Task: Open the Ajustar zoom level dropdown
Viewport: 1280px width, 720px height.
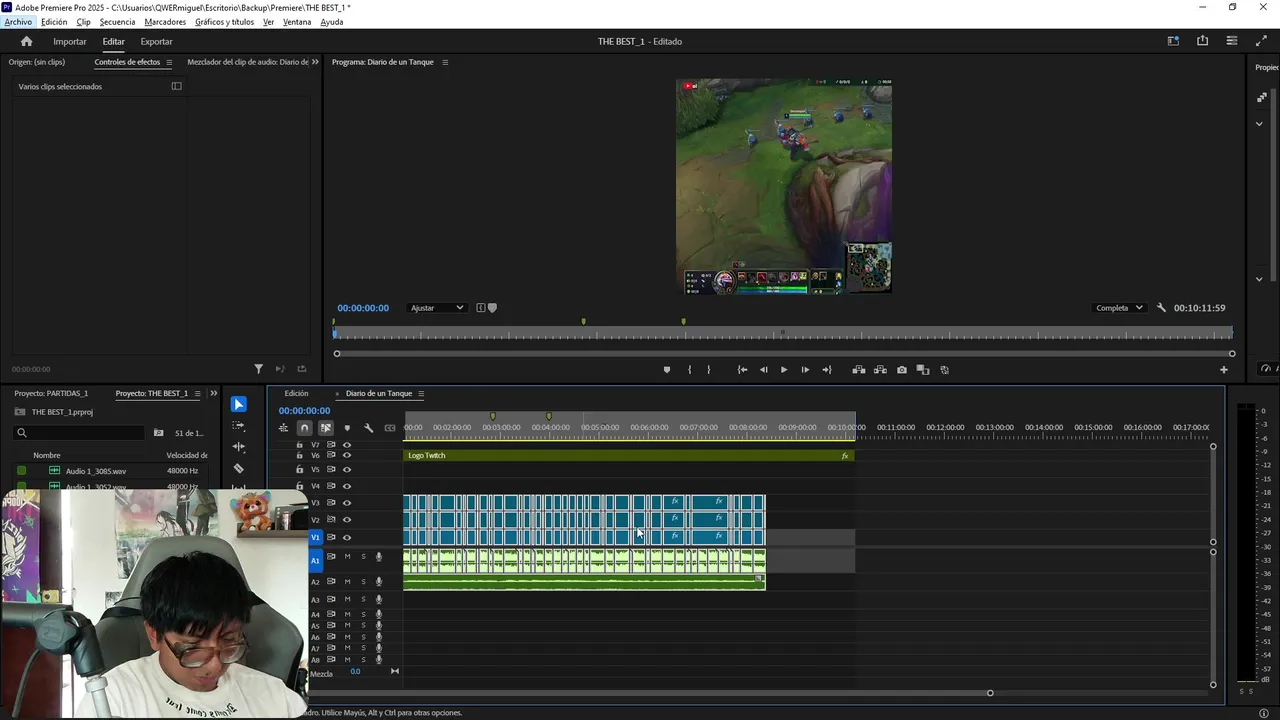Action: point(437,308)
